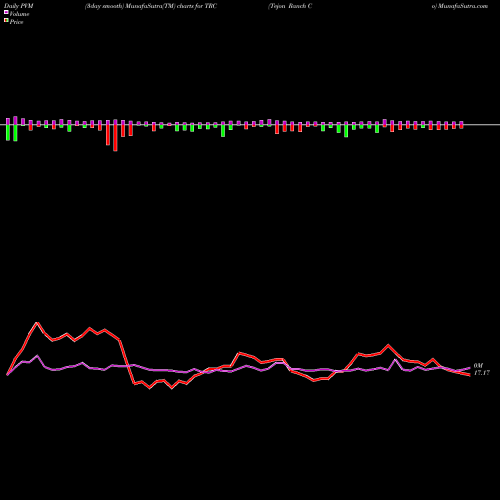
Task: Click the 'Tejon Ranch C' company name
Action: (290, 6)
